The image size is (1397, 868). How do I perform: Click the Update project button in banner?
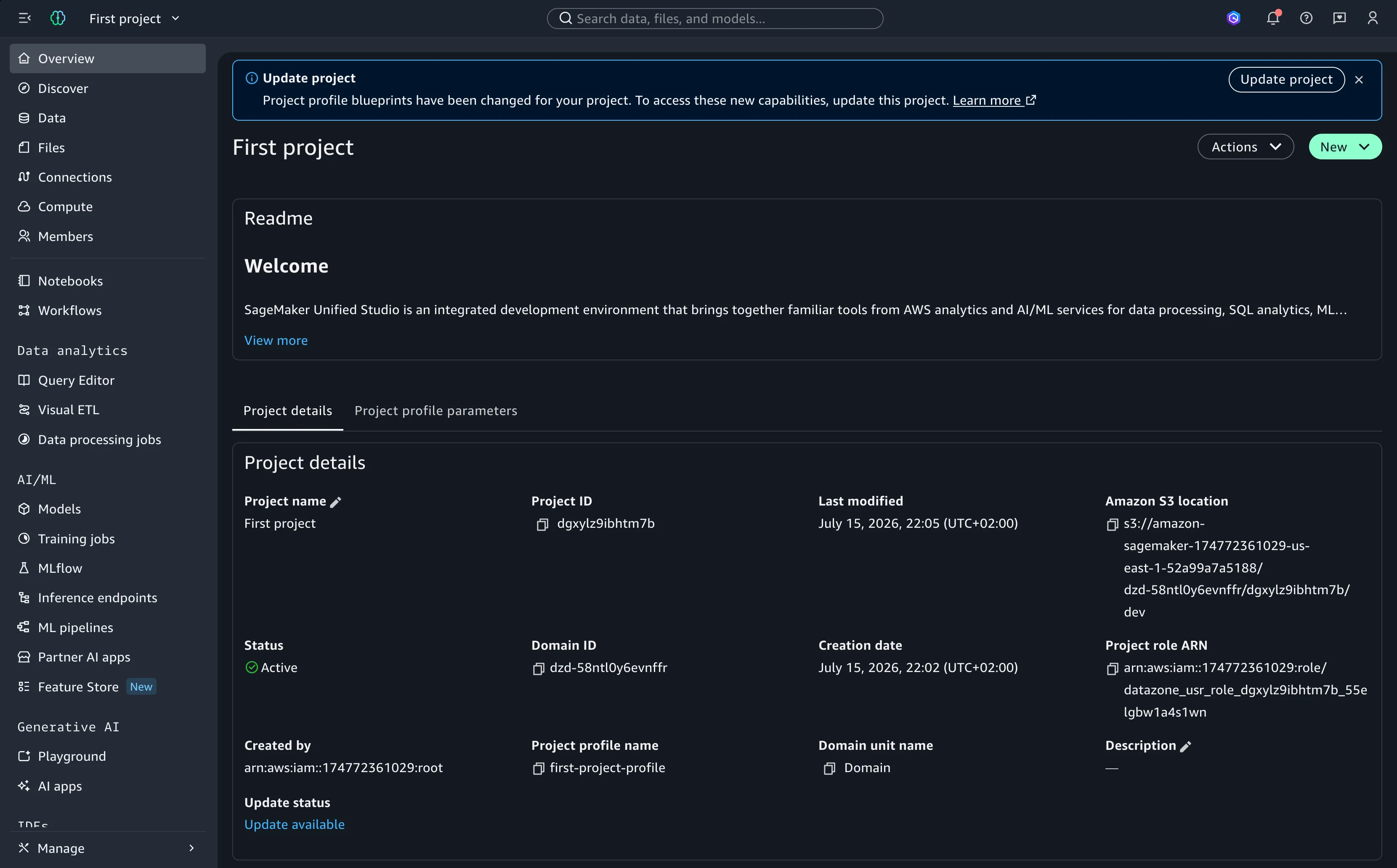click(1286, 79)
